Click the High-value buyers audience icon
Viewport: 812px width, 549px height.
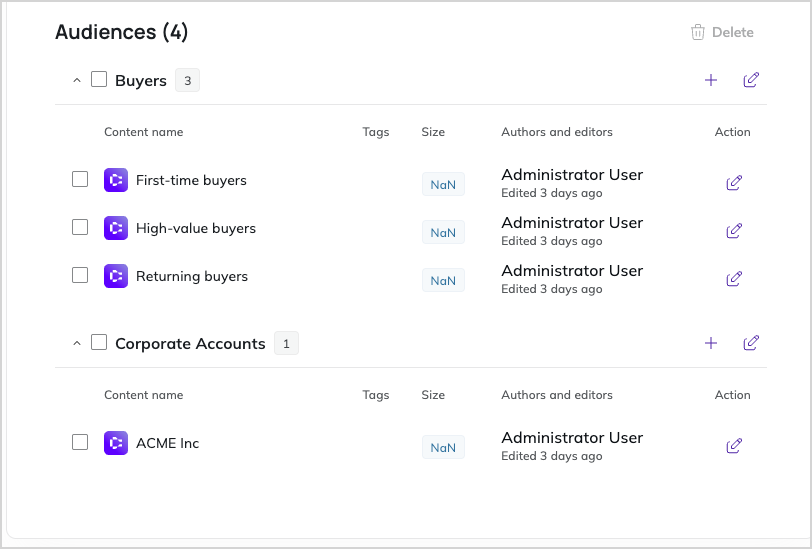click(116, 228)
